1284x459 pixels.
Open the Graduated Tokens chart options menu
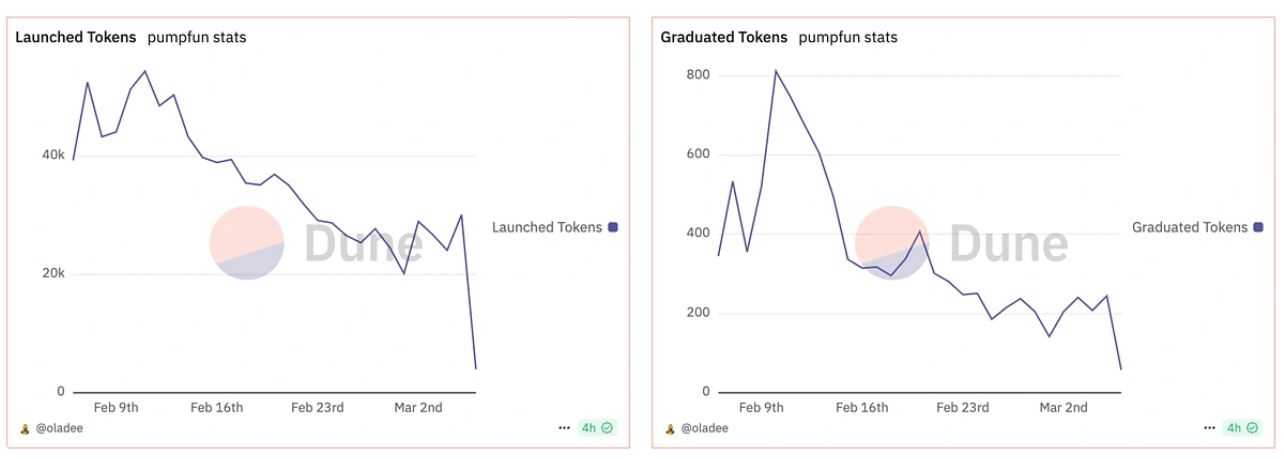1210,428
